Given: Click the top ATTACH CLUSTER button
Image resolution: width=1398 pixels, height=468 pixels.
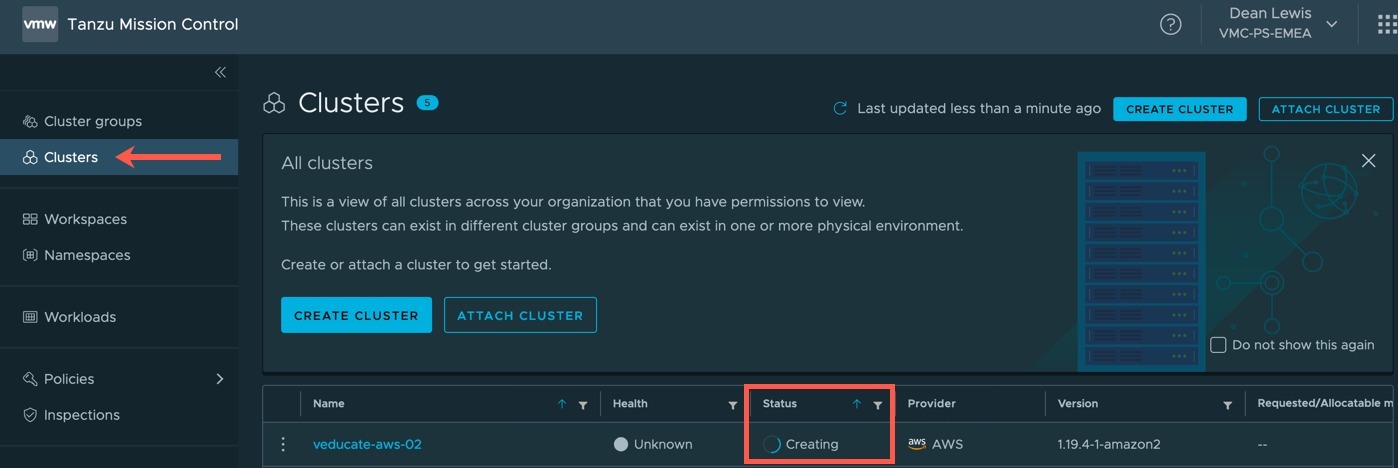Looking at the screenshot, I should (x=1325, y=109).
